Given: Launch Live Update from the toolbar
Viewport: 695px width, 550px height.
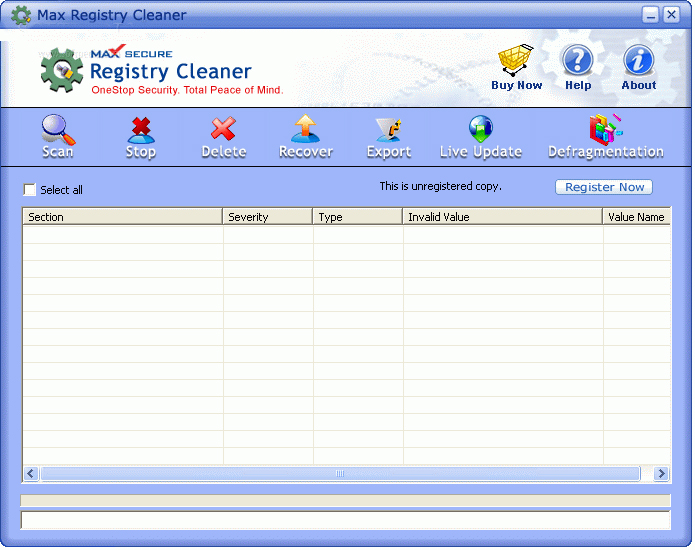Looking at the screenshot, I should coord(480,136).
